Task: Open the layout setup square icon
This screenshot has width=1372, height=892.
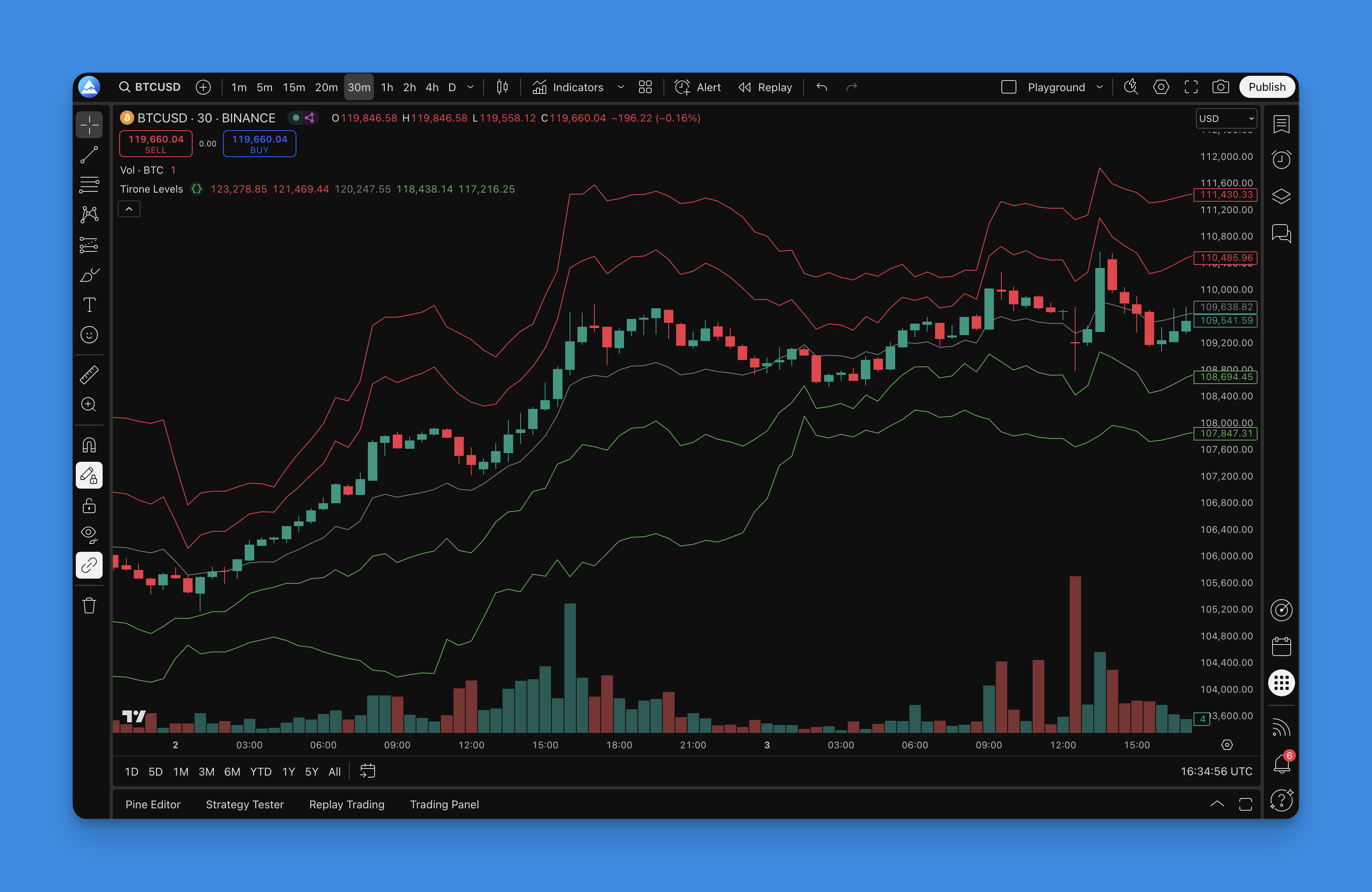Action: 1008,87
